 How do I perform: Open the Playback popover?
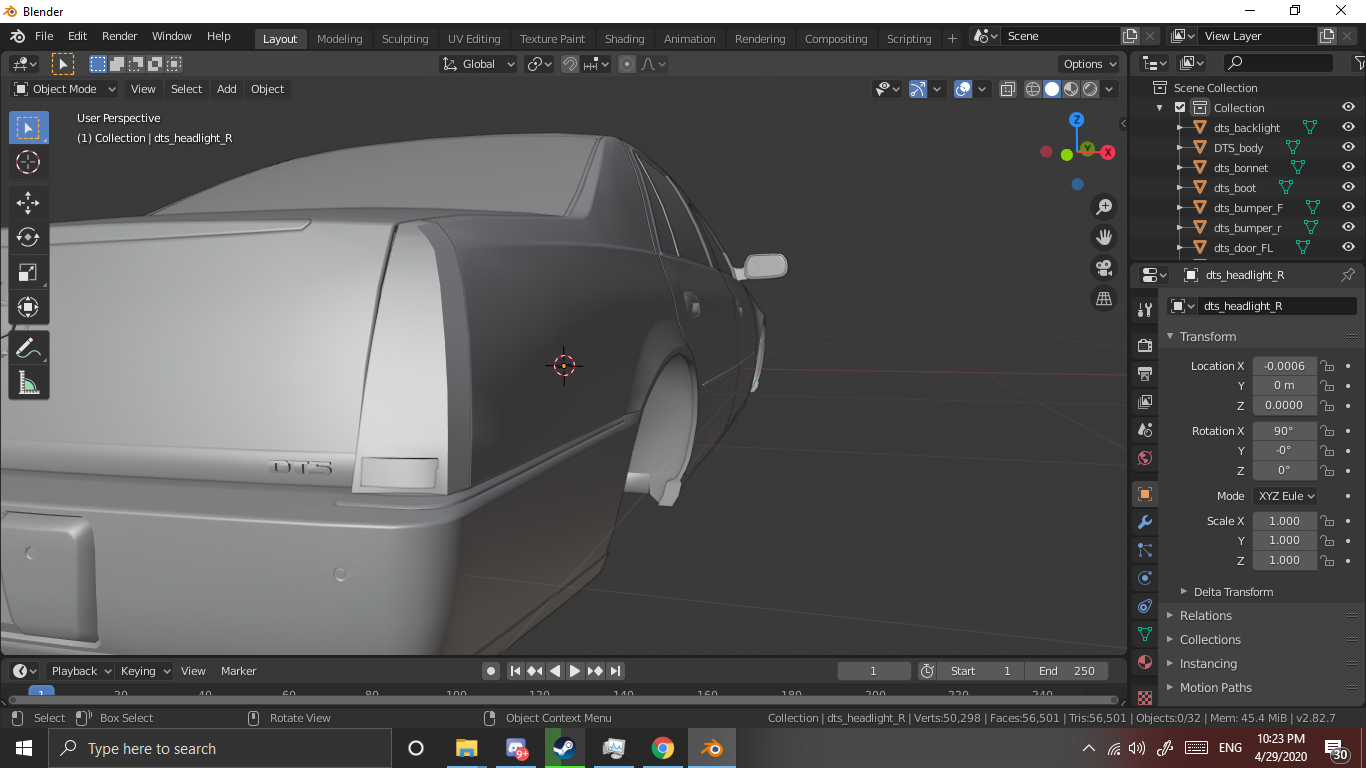[x=80, y=671]
